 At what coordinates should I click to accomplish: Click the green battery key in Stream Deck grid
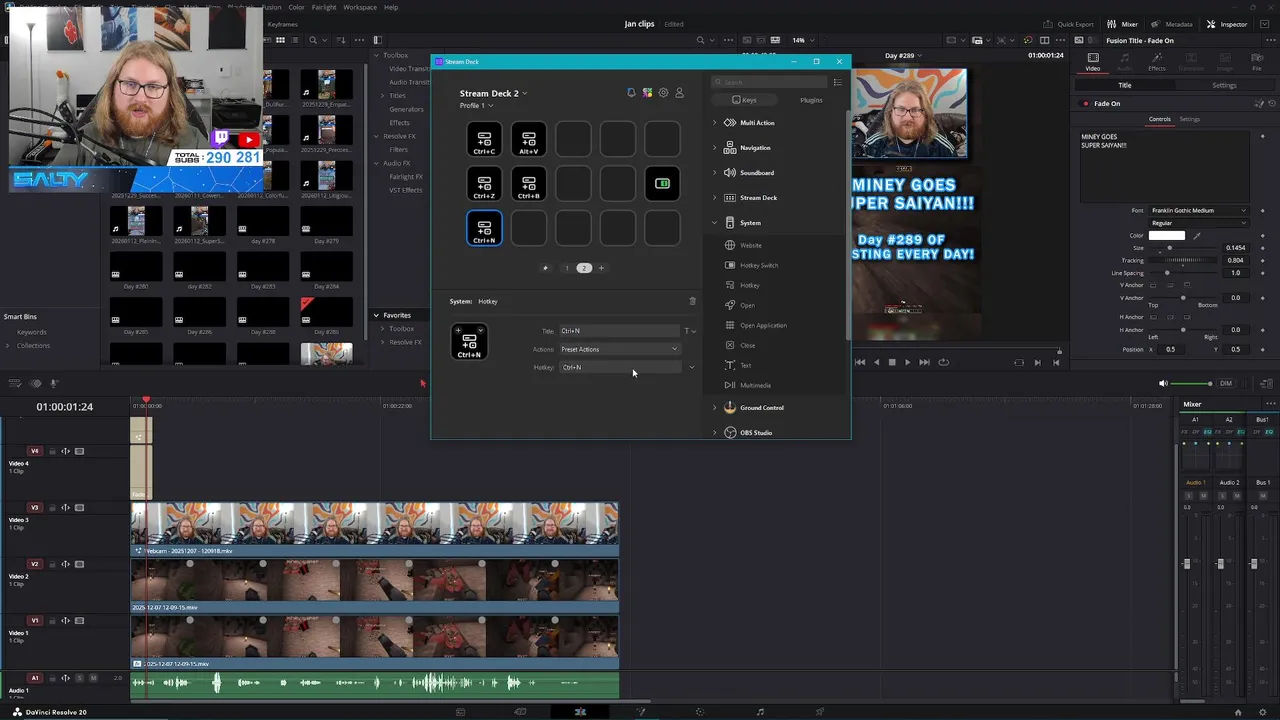[662, 184]
